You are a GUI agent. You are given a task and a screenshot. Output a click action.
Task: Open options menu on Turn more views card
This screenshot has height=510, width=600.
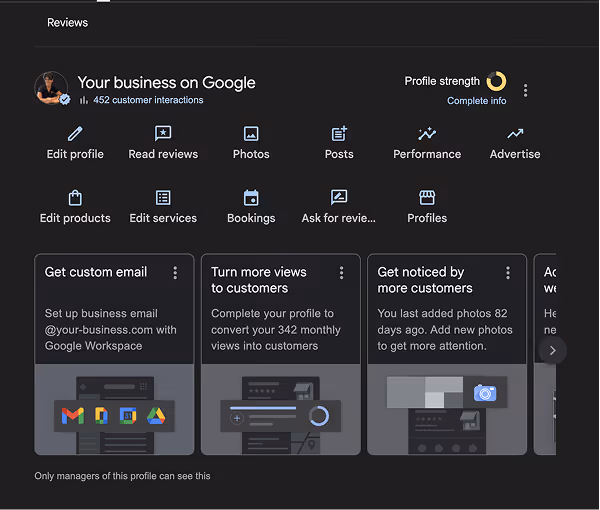[x=342, y=273]
